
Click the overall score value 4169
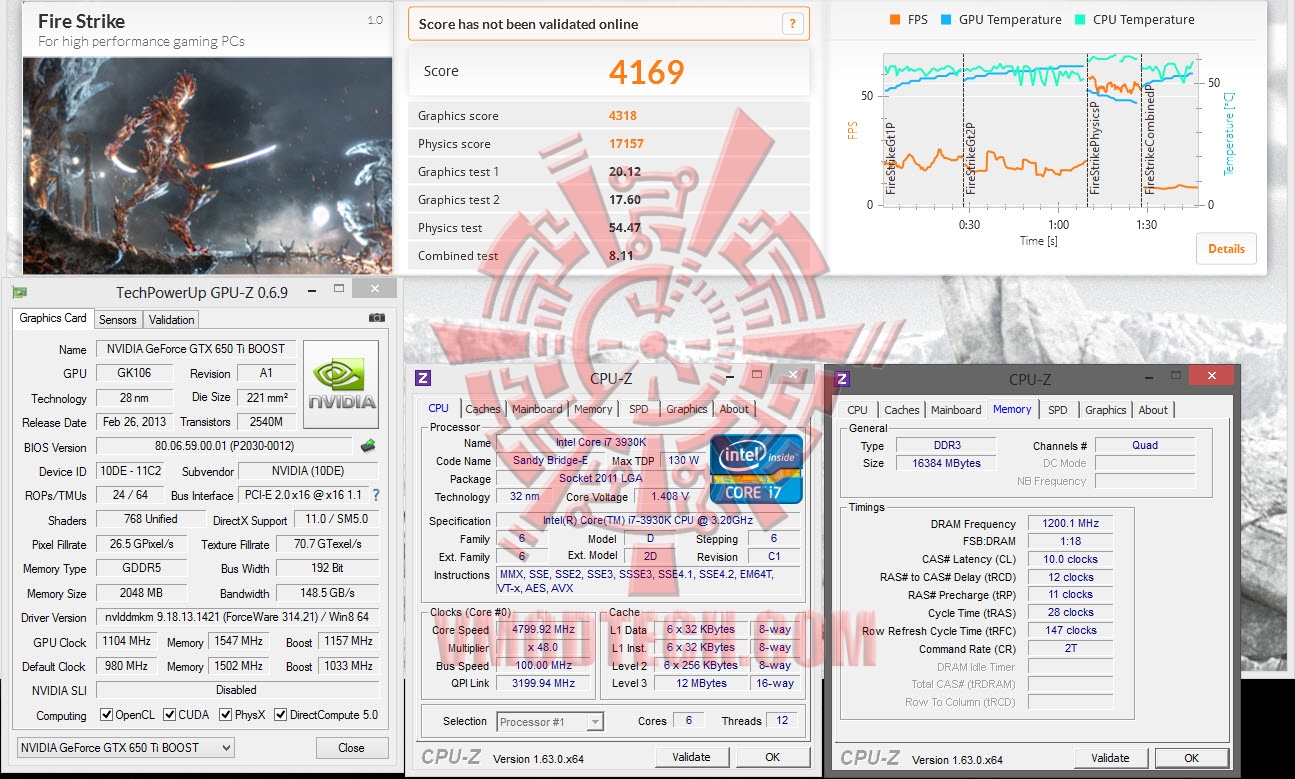647,72
